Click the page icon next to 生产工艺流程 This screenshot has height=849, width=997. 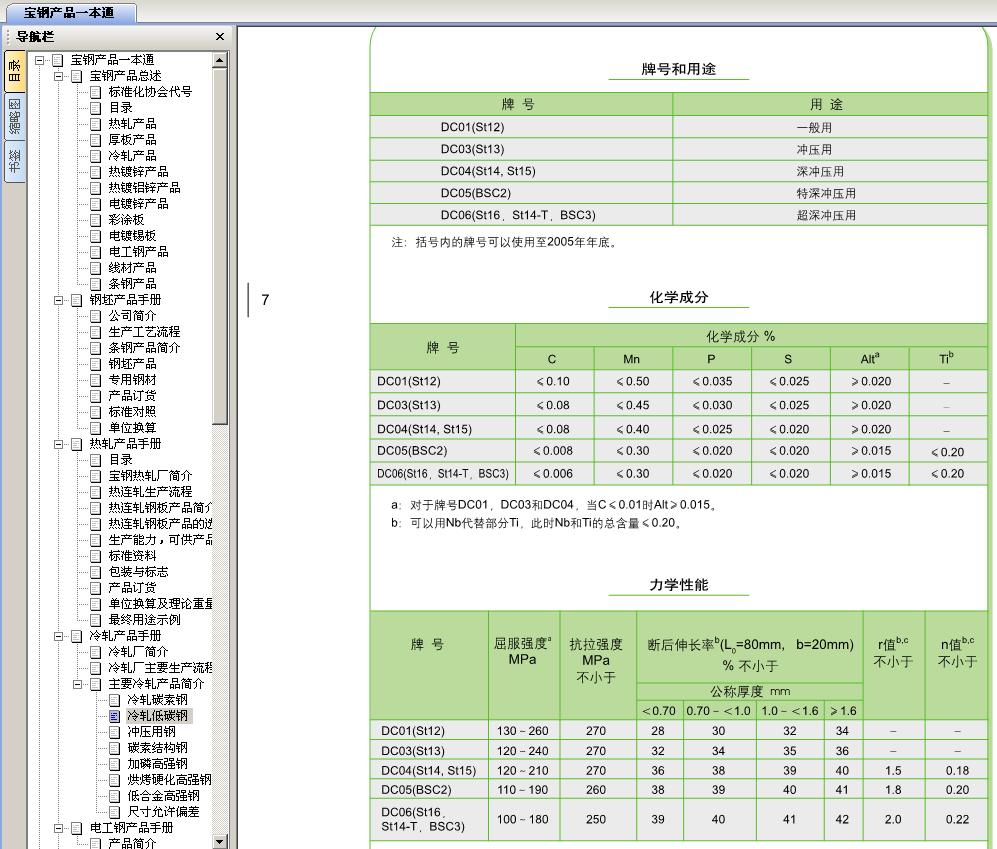click(x=95, y=332)
